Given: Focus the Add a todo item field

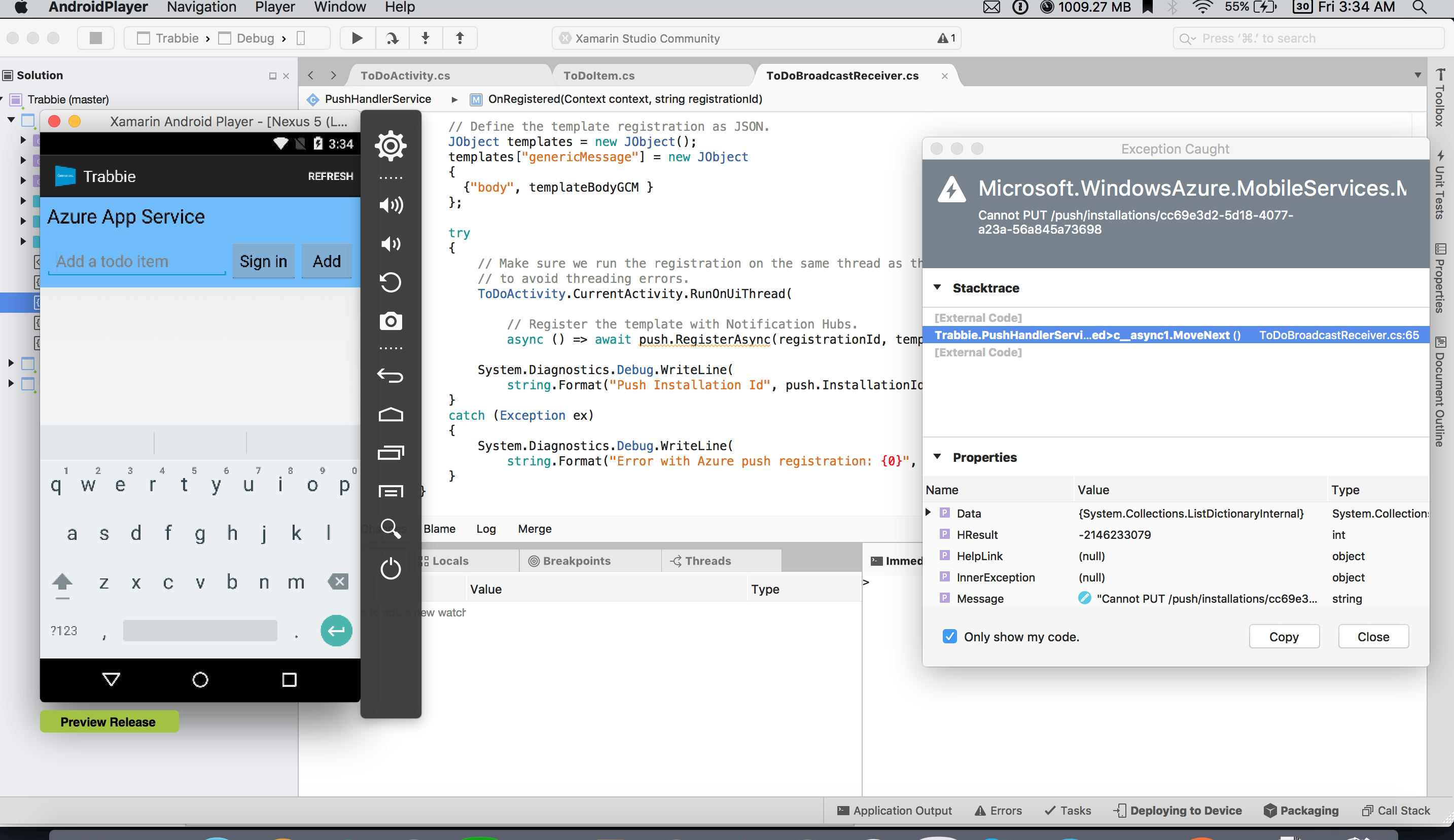Looking at the screenshot, I should point(137,262).
